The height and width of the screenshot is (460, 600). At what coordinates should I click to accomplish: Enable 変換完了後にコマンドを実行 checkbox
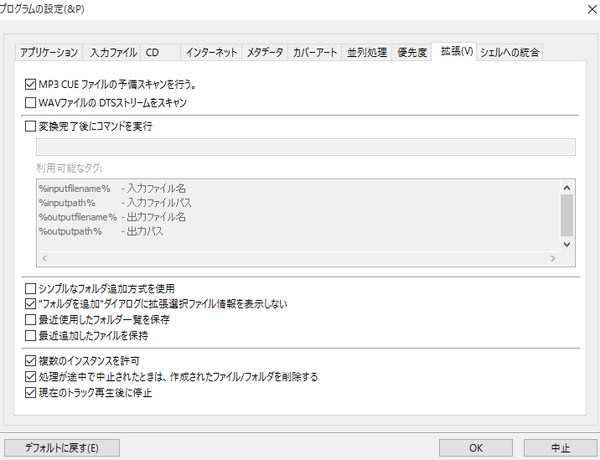pyautogui.click(x=30, y=126)
